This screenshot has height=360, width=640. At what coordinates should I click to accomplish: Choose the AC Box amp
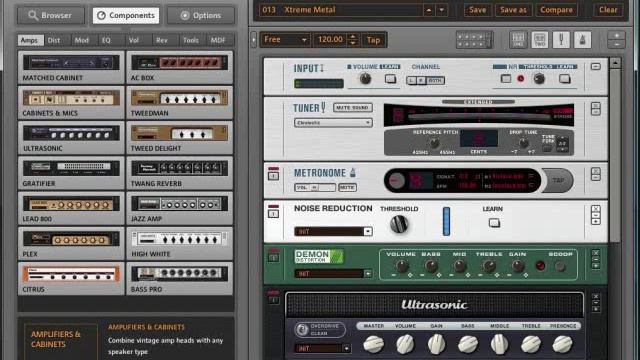180,68
